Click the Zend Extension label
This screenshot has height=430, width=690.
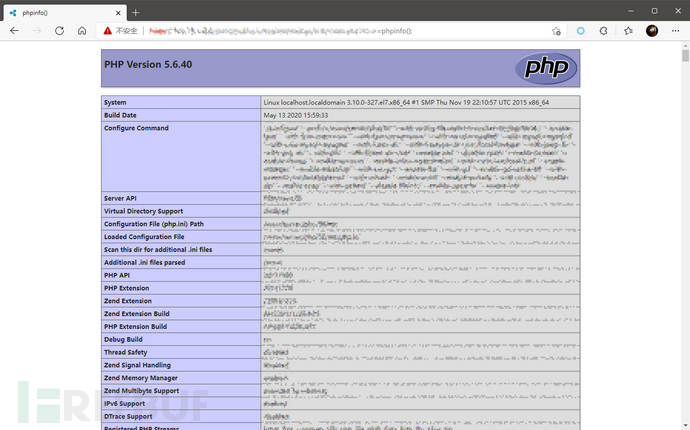(128, 301)
